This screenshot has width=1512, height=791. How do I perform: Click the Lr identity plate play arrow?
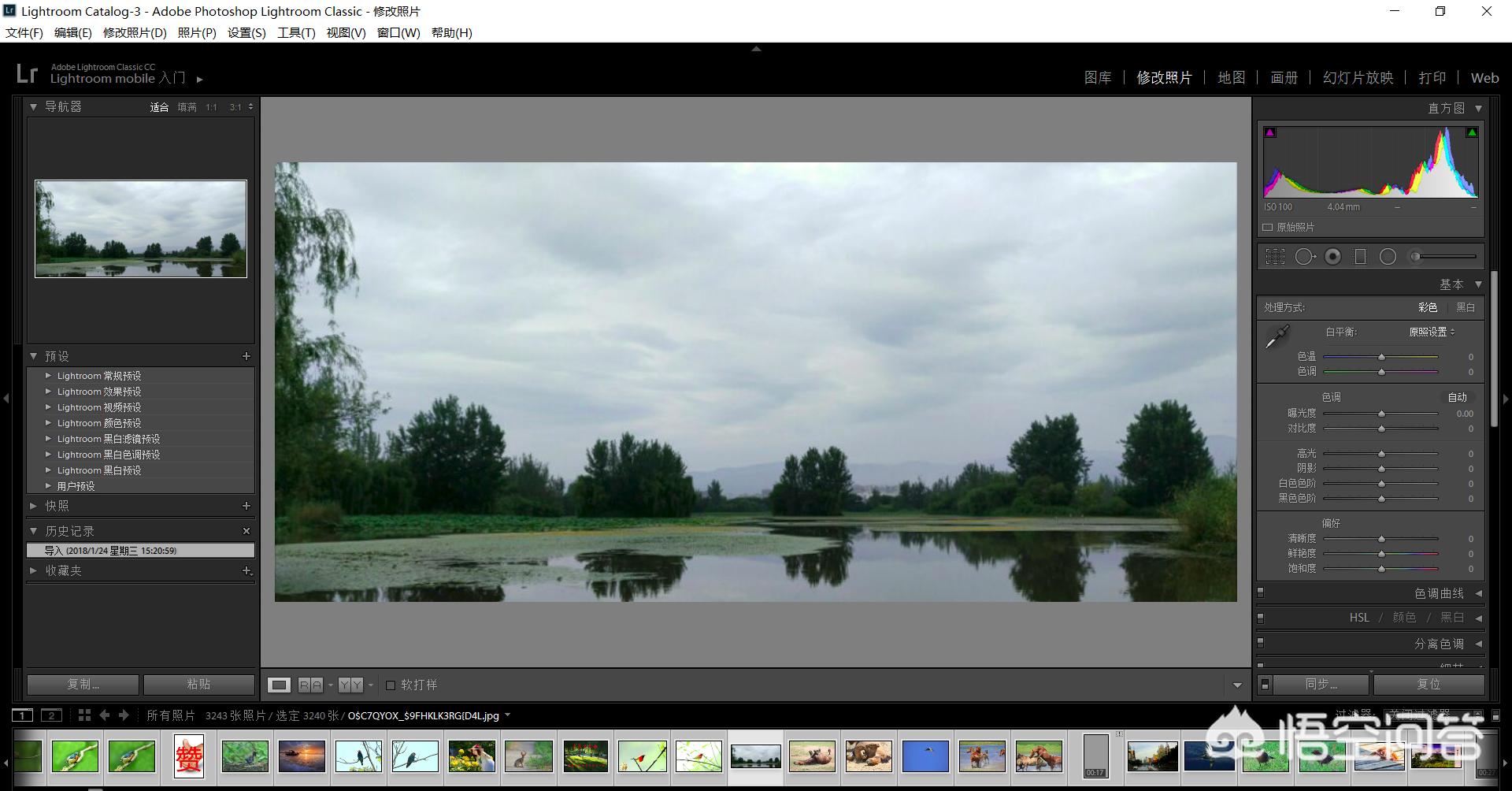click(199, 79)
